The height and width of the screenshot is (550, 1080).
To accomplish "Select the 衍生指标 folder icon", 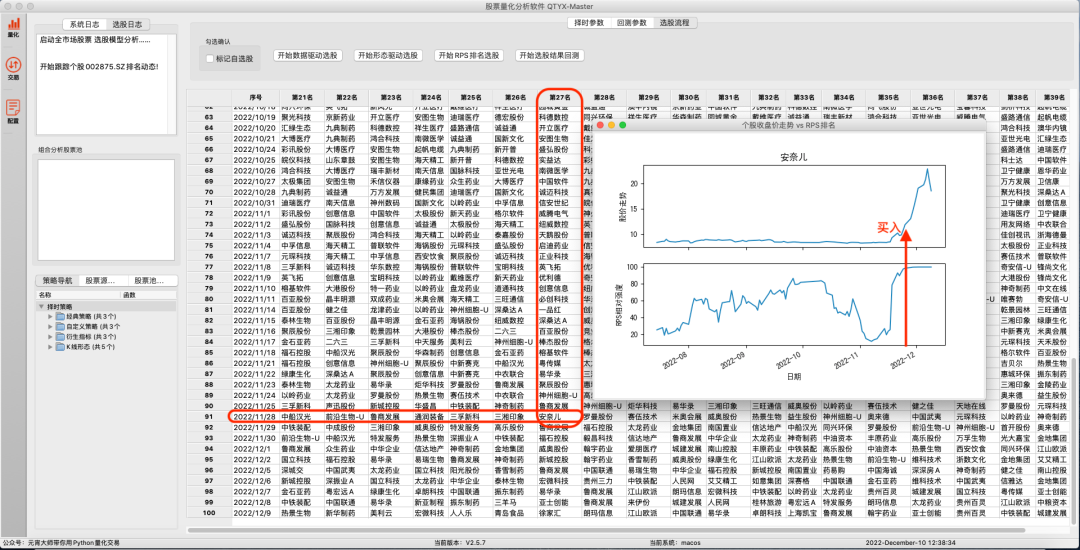I will click(x=61, y=337).
